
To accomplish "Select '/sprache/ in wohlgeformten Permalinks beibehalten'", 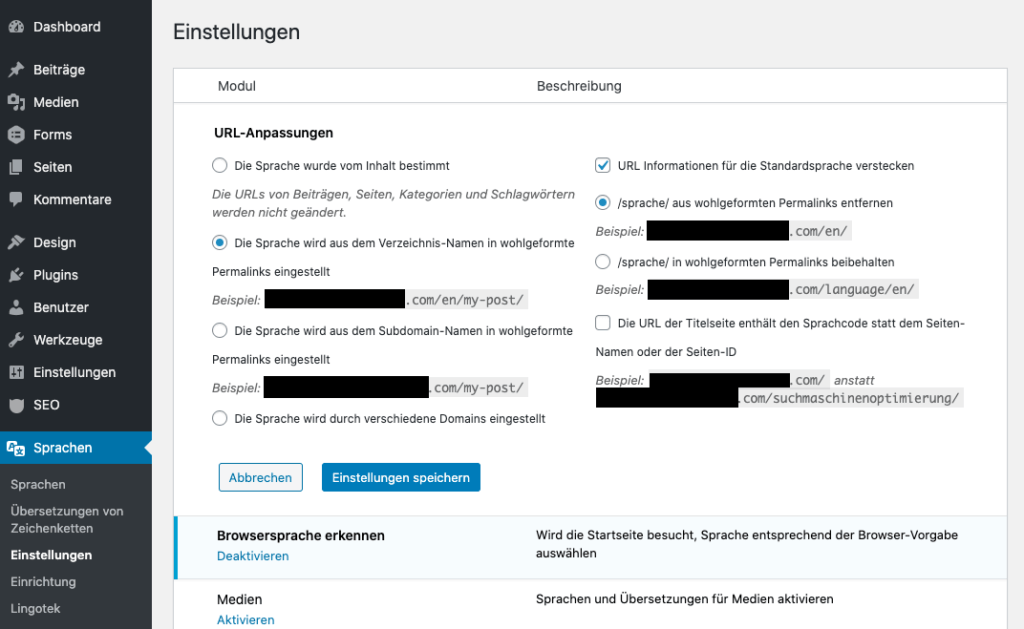I will click(x=603, y=262).
